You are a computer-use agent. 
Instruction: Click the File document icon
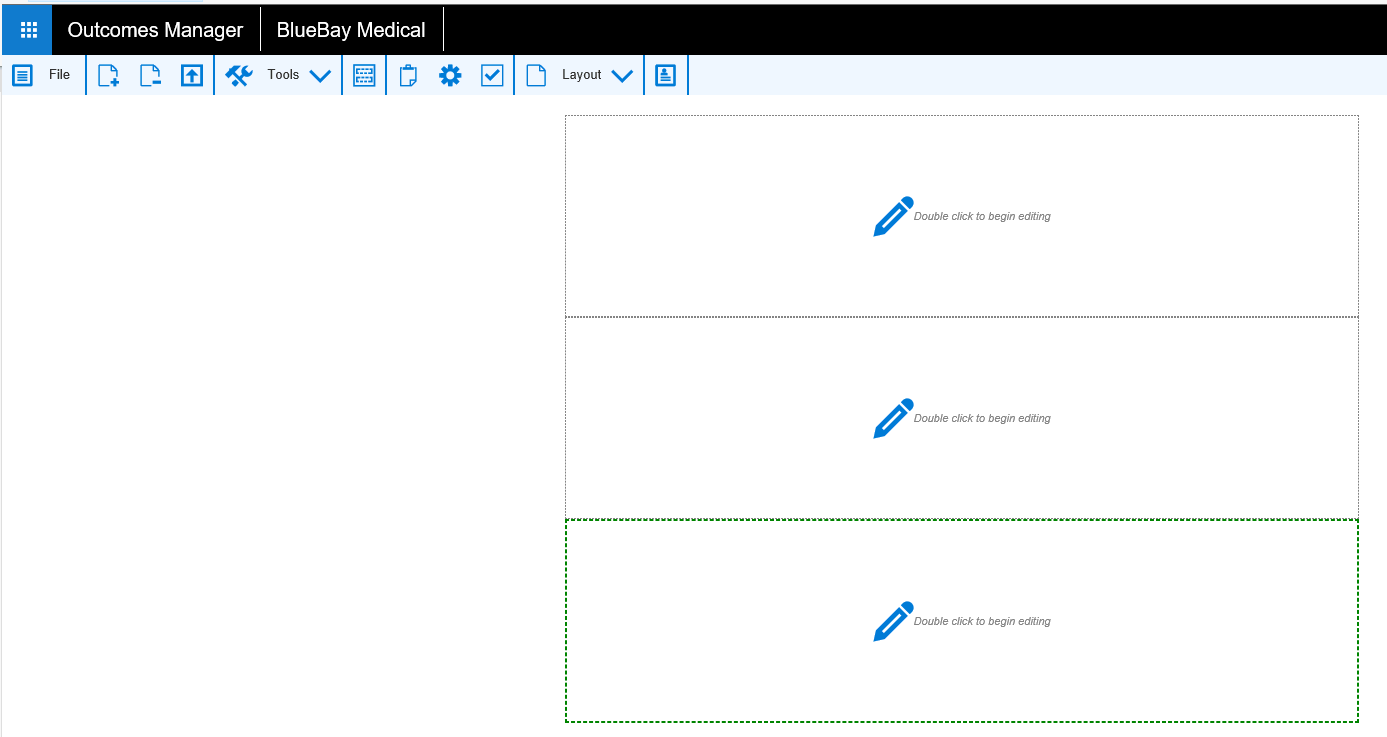tap(22, 75)
